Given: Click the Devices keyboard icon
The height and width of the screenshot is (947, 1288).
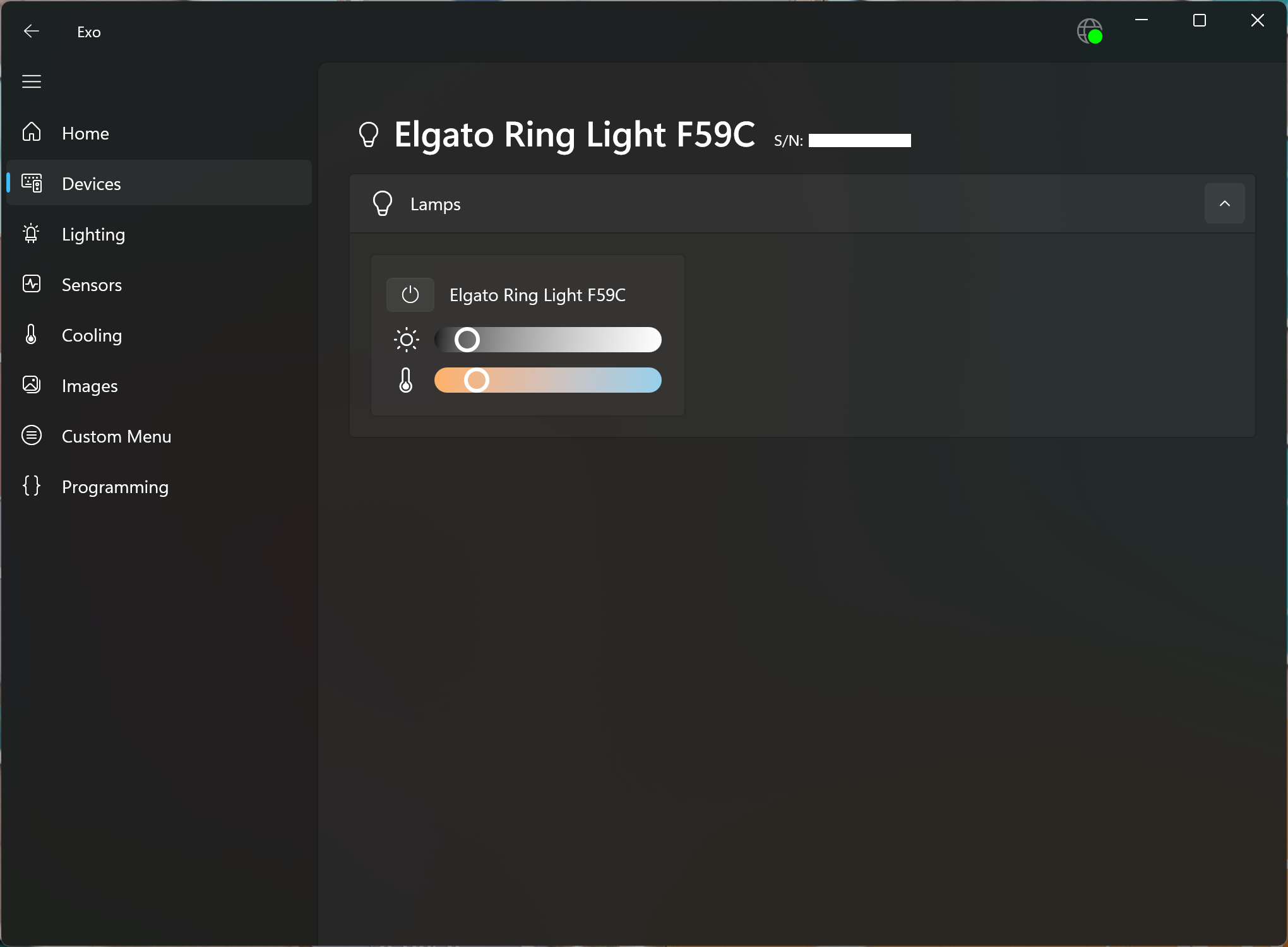Looking at the screenshot, I should [x=32, y=183].
